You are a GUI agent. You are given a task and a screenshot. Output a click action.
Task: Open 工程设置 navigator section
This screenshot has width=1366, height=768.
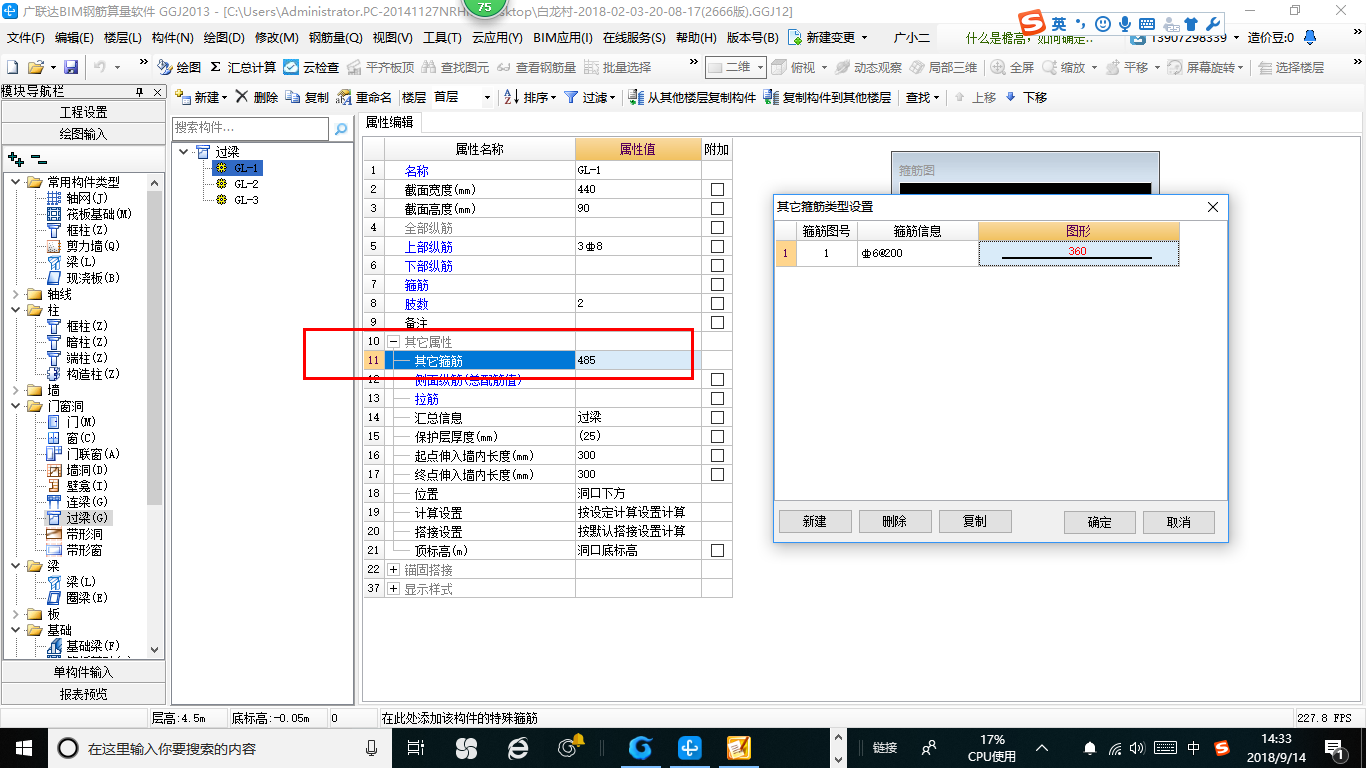pyautogui.click(x=84, y=112)
